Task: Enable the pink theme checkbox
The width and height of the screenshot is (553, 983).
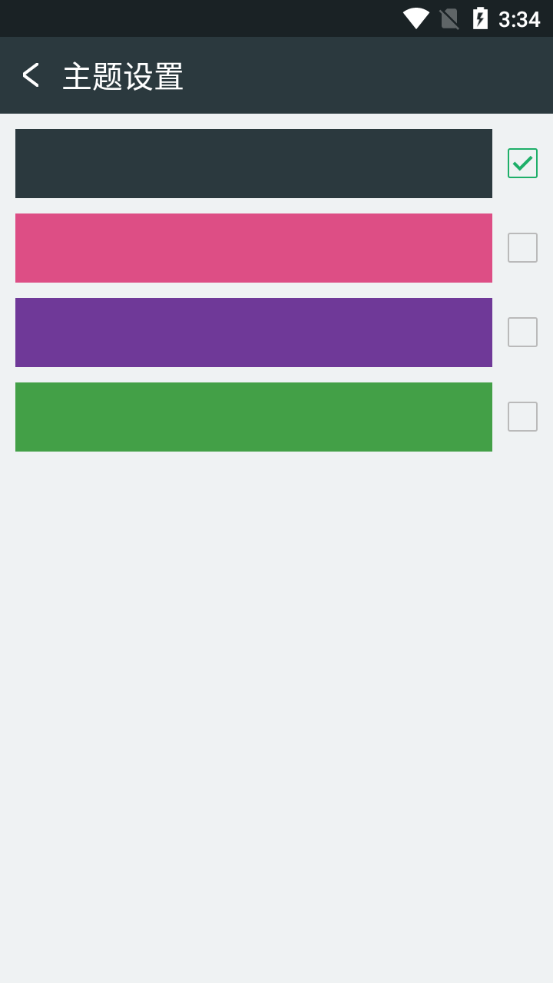Action: 522,248
